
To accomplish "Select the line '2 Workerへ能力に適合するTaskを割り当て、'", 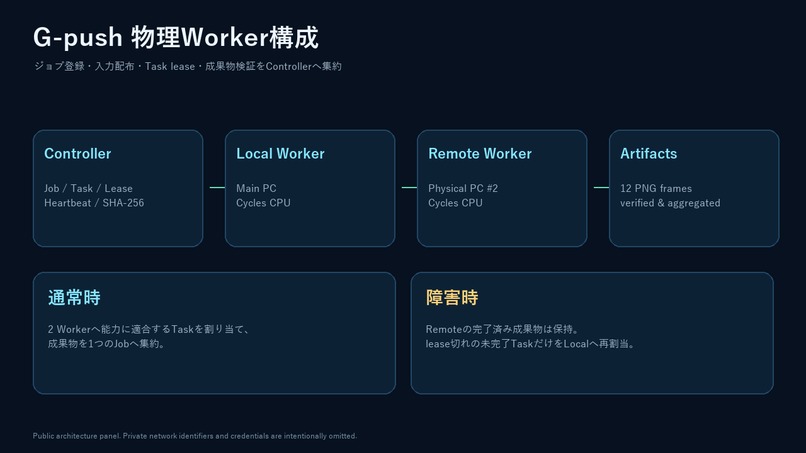I will [149, 329].
